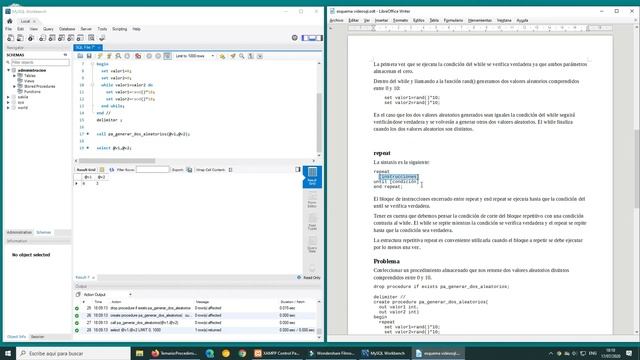Click the Filter objects search field
Screen dimensions: 640x360
click(x=40, y=62)
